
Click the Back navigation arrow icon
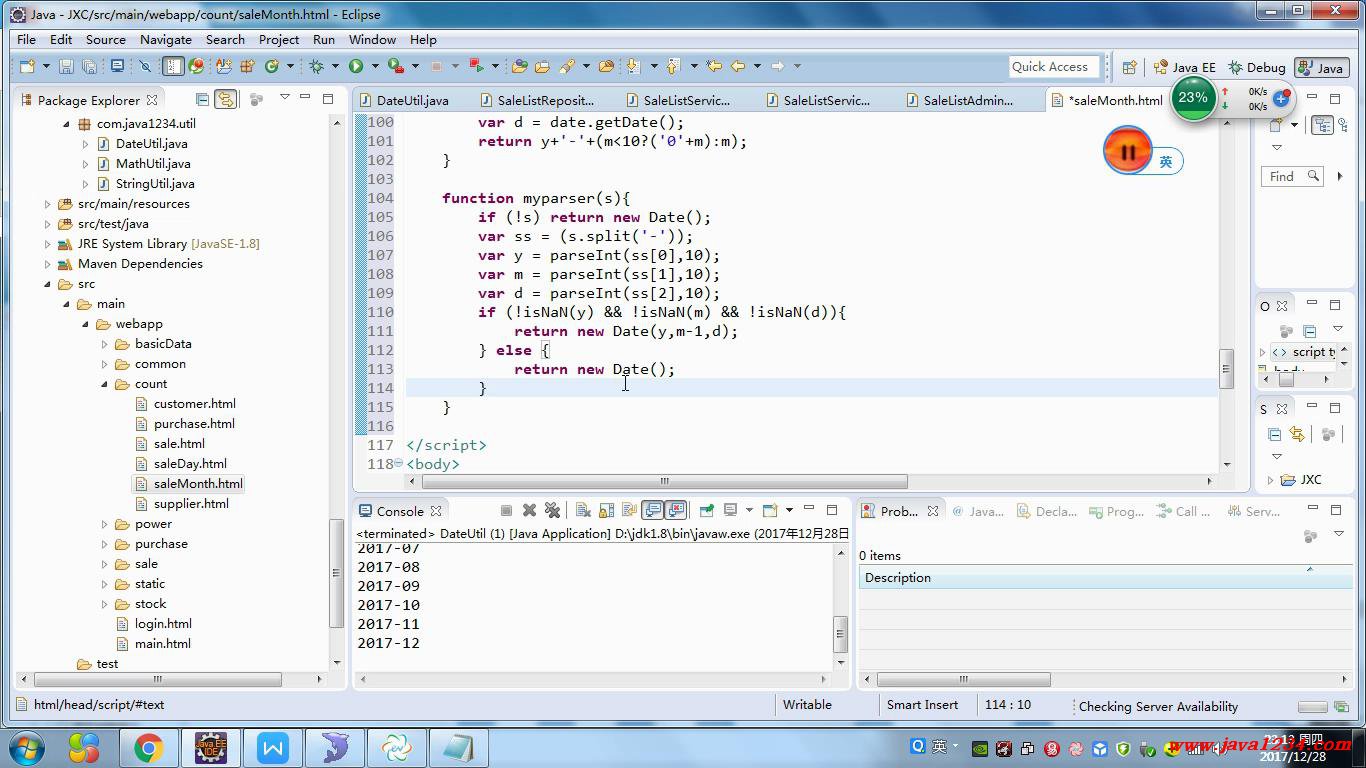(x=737, y=66)
